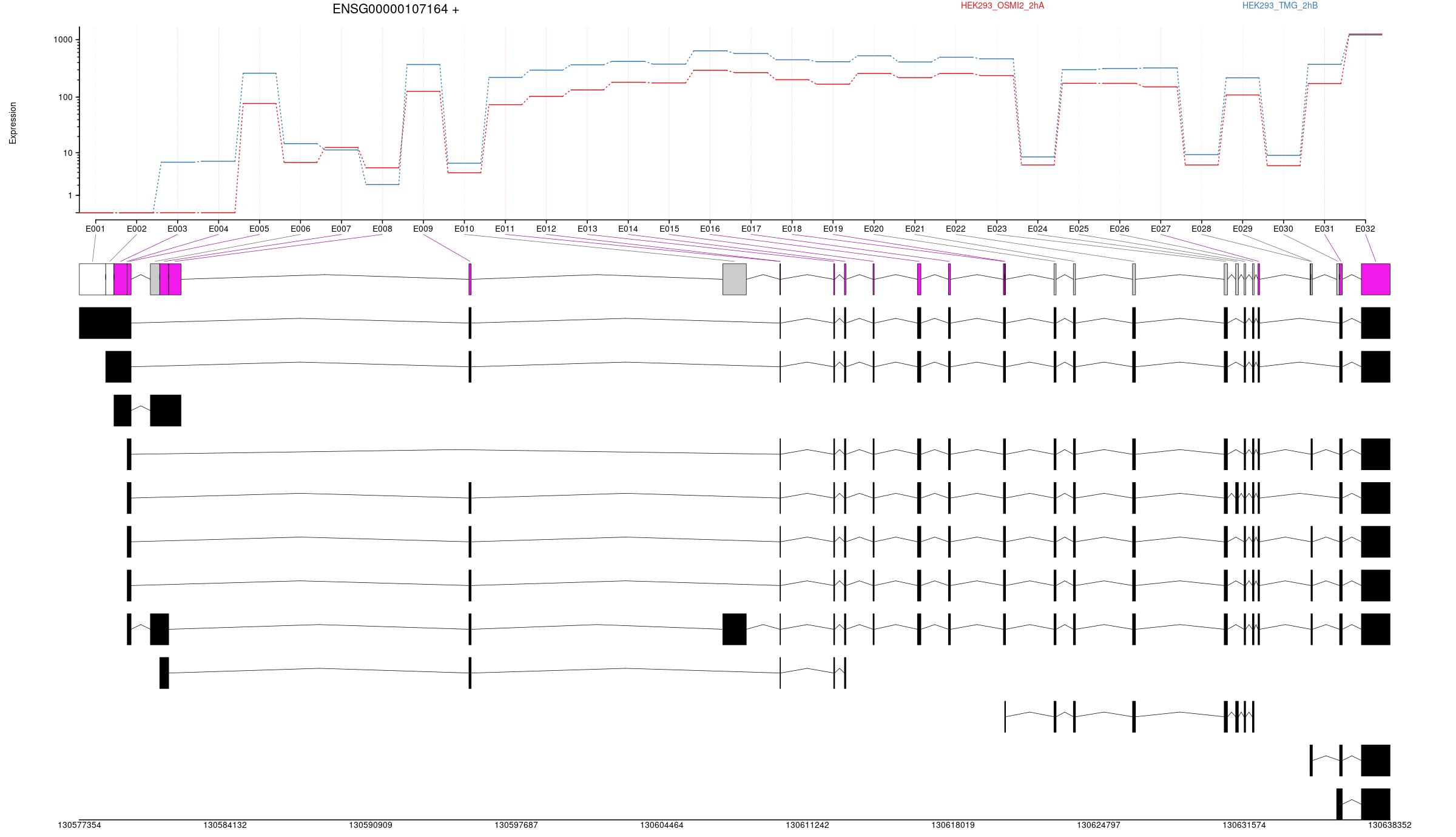Click exon label E015
1456x837 pixels.
tap(669, 229)
